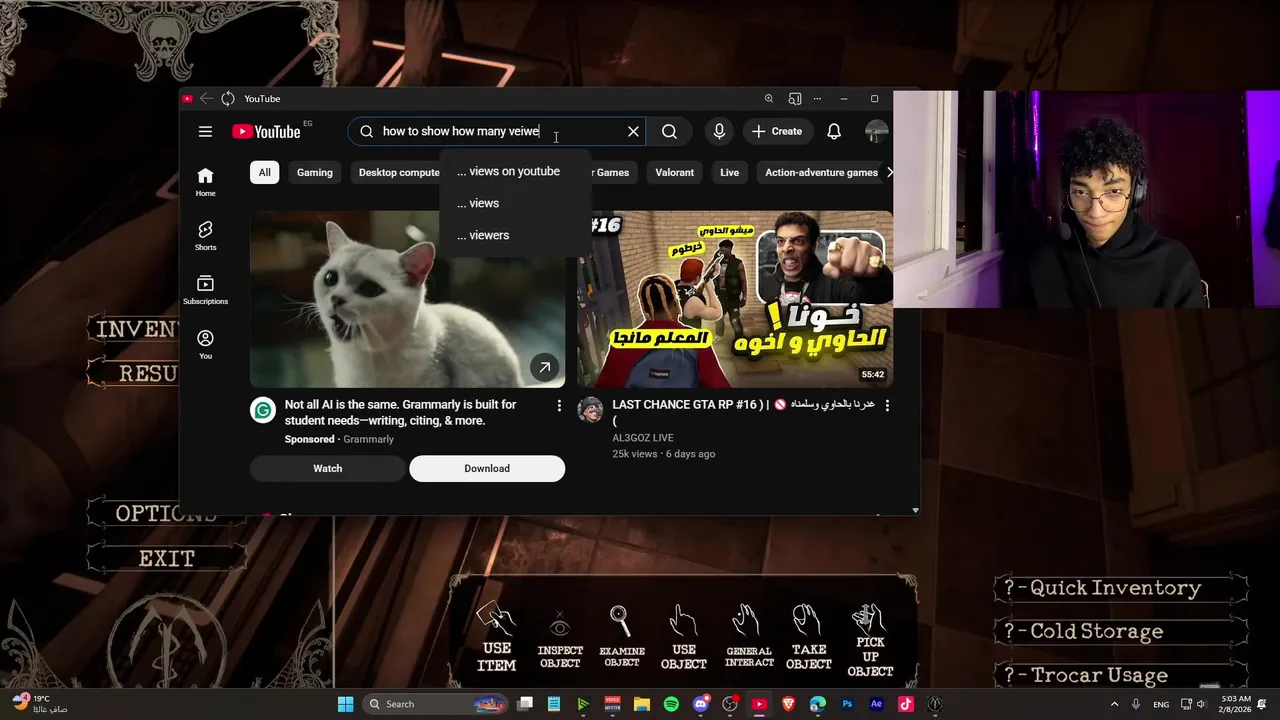Click the Watch button on Grammarly ad
This screenshot has width=1280, height=720.
tap(327, 468)
